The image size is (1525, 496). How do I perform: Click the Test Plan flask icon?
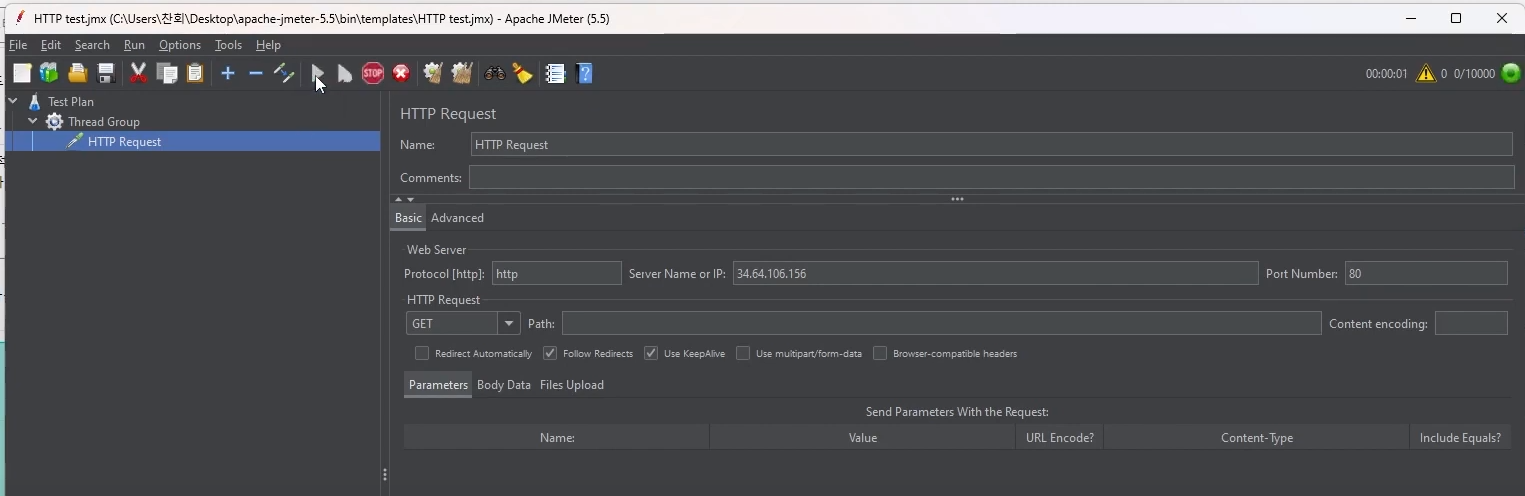(x=35, y=102)
